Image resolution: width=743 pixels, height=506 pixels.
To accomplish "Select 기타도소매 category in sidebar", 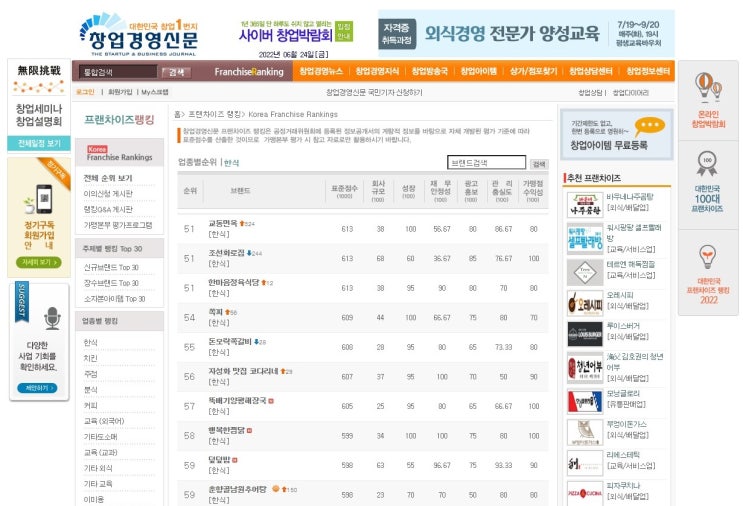I will pos(100,436).
